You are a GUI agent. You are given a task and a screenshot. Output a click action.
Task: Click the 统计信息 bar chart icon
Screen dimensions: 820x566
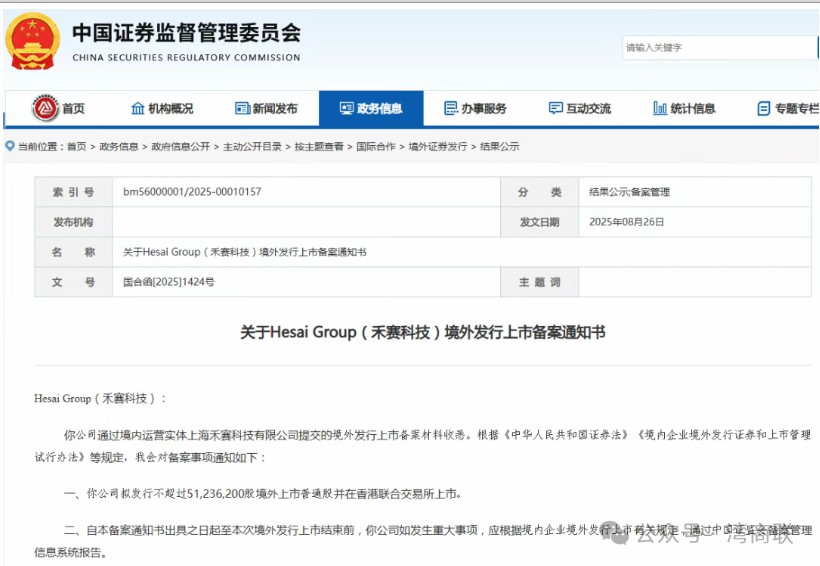click(x=659, y=108)
